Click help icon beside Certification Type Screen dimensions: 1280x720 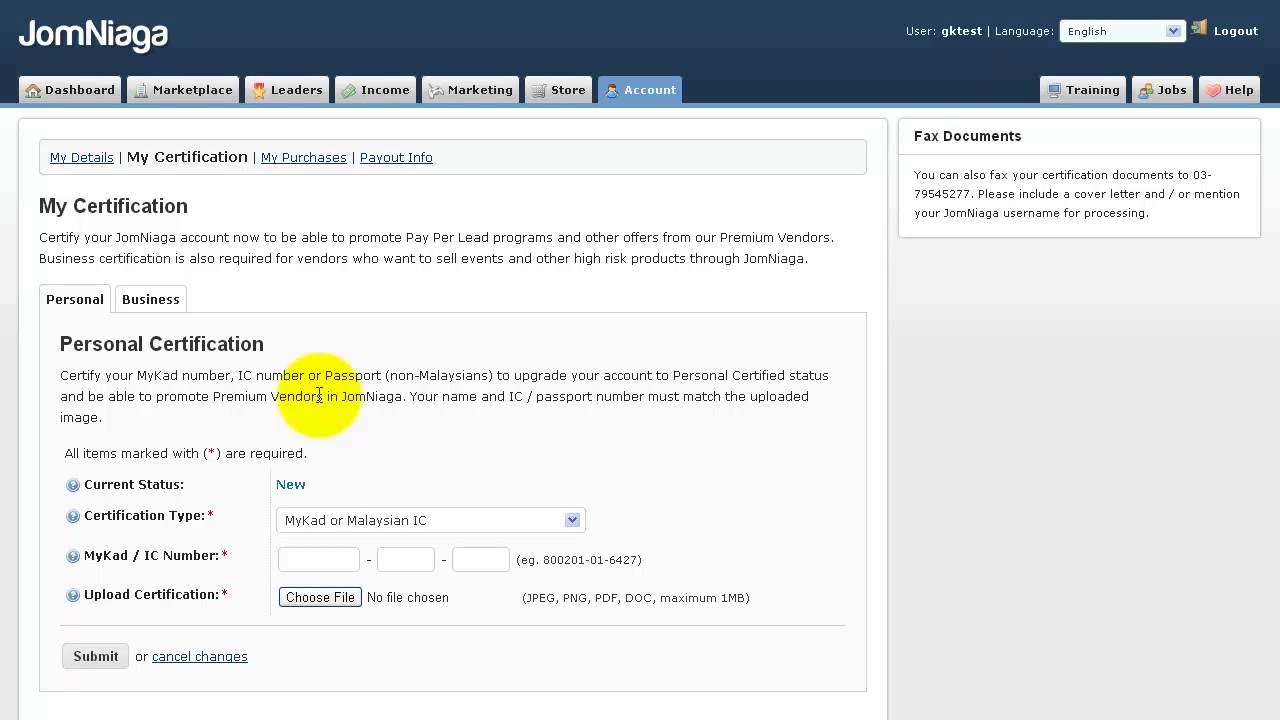(x=73, y=516)
